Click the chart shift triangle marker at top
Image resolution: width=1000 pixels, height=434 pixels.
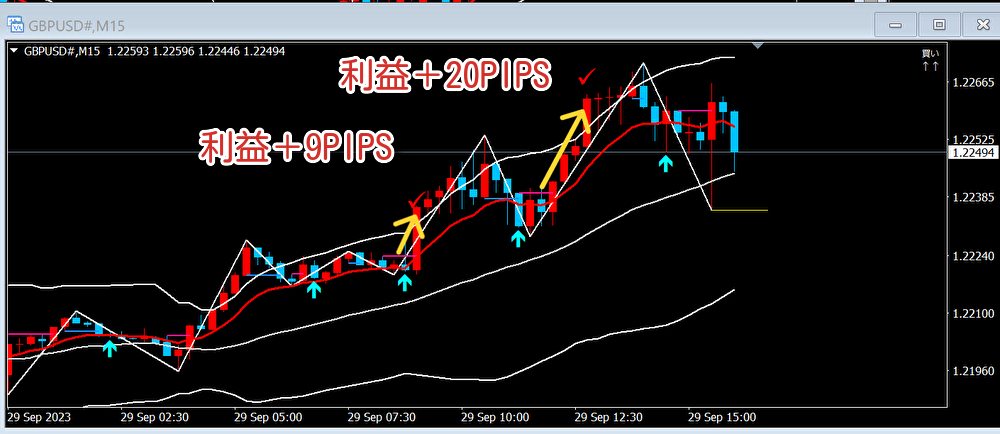pyautogui.click(x=758, y=45)
